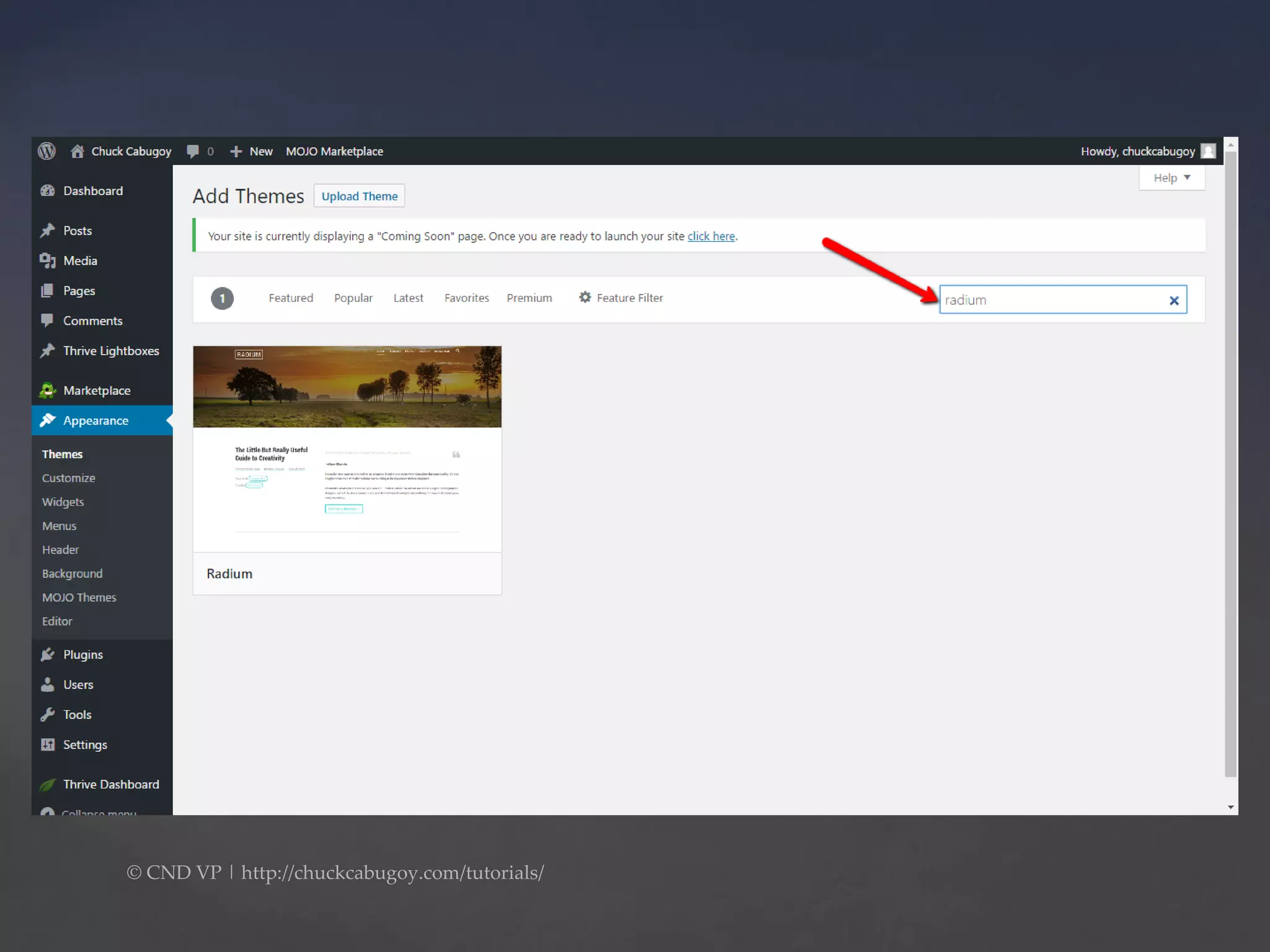Open the Favorites themes tab
The width and height of the screenshot is (1270, 952).
pos(466,298)
